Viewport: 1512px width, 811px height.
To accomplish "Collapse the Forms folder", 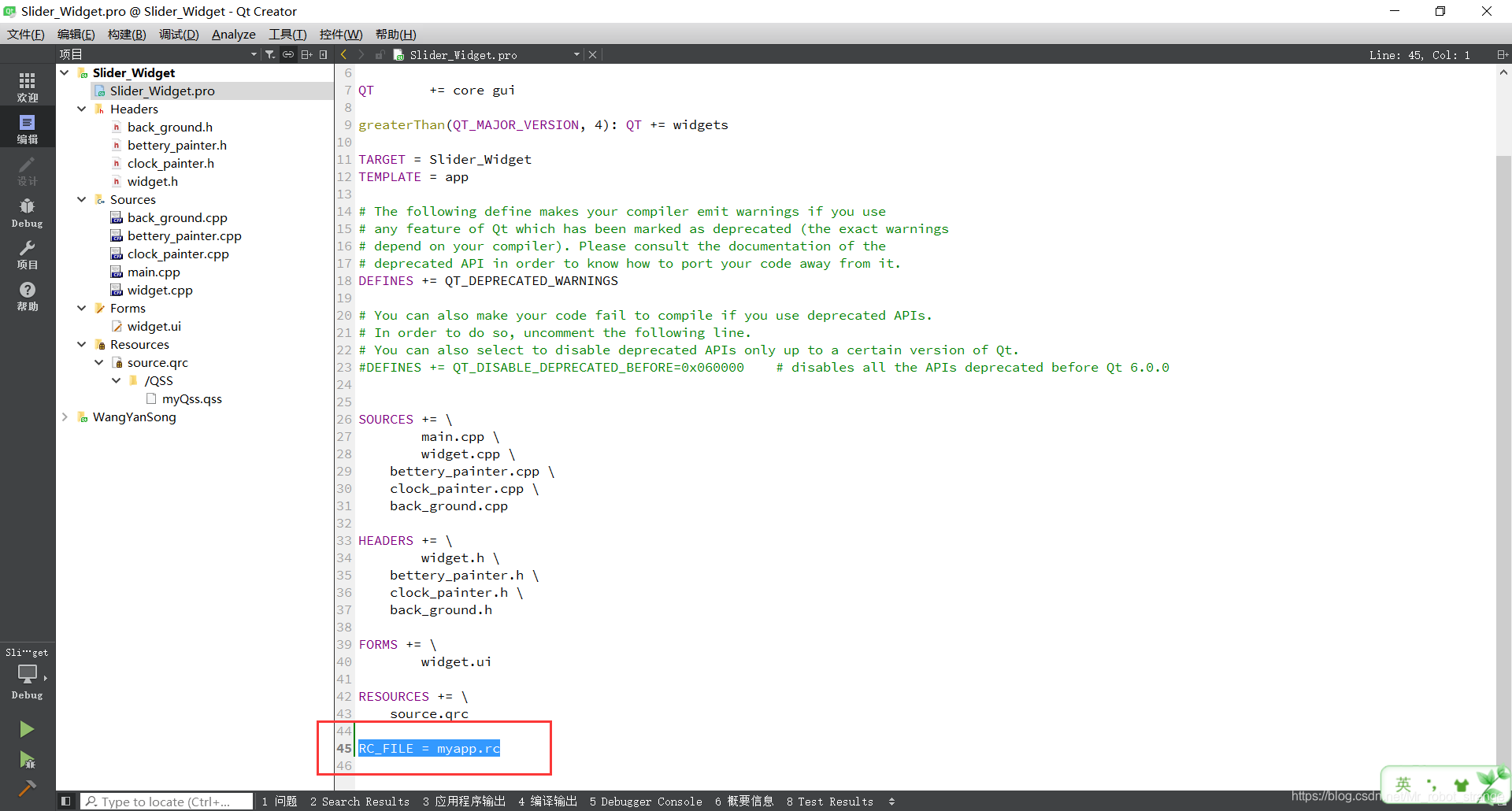I will (81, 308).
